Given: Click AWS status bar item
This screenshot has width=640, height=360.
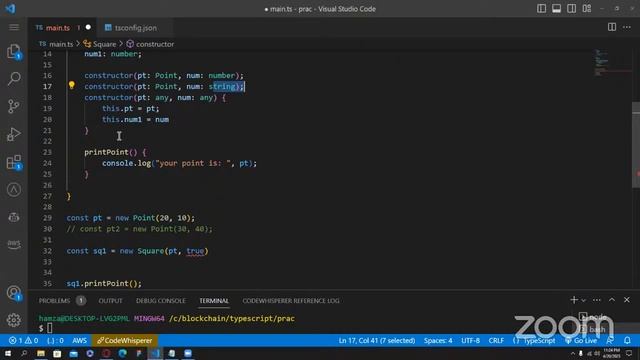Looking at the screenshot, I should (x=80, y=340).
